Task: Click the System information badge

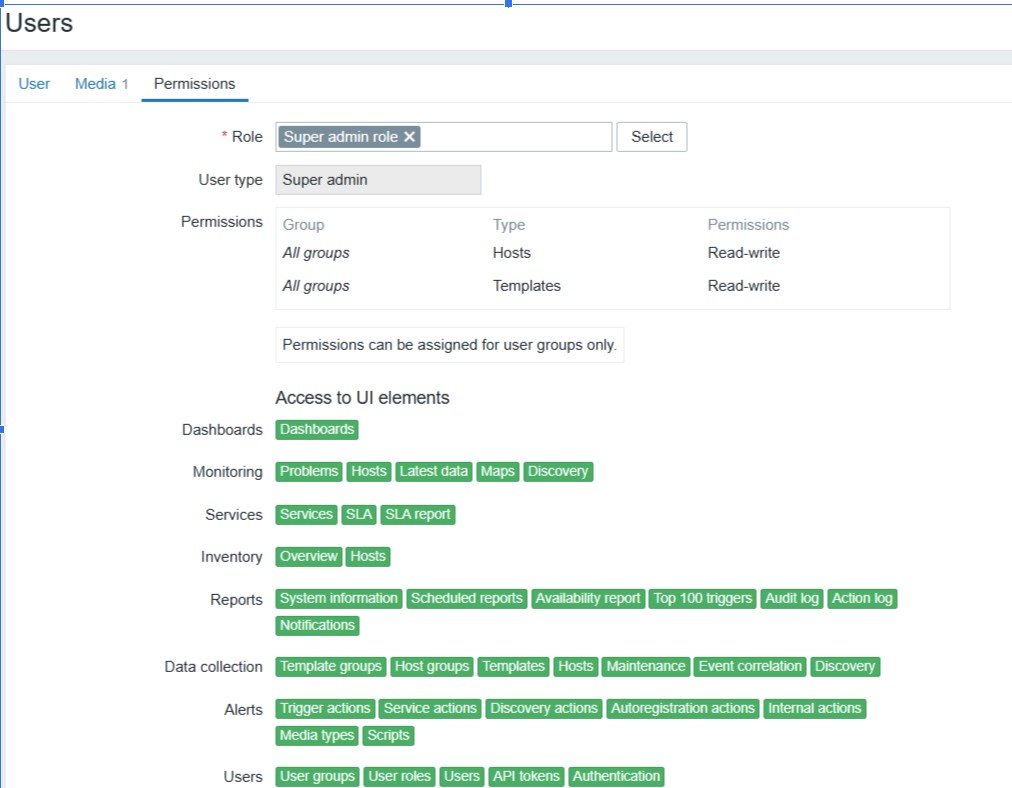Action: coord(339,598)
